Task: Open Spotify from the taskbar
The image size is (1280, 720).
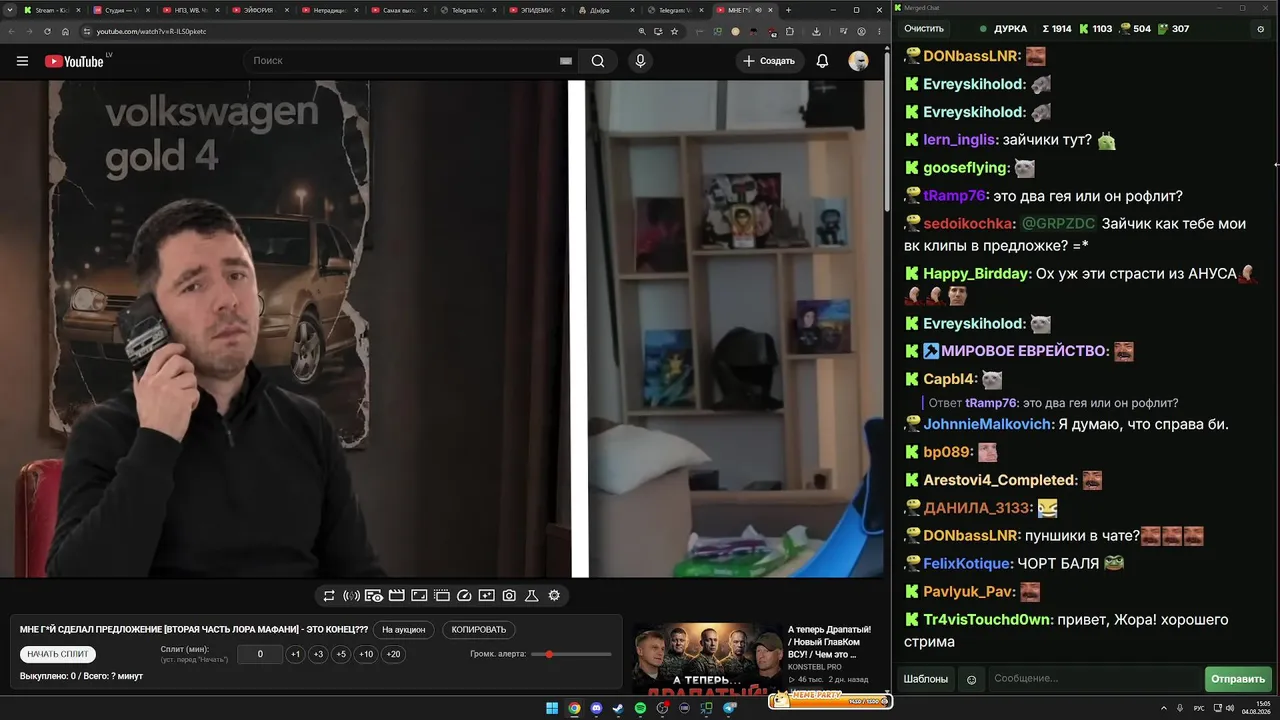Action: coord(640,709)
